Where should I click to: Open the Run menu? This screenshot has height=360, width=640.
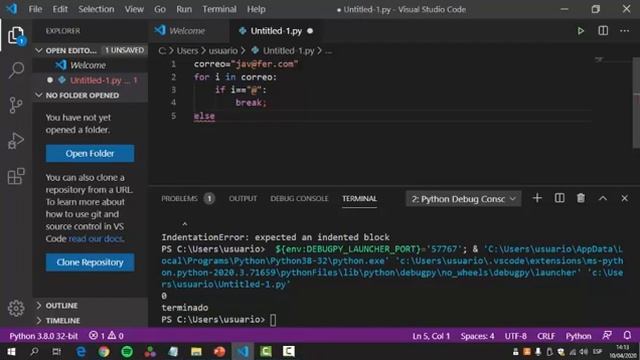[x=184, y=9]
